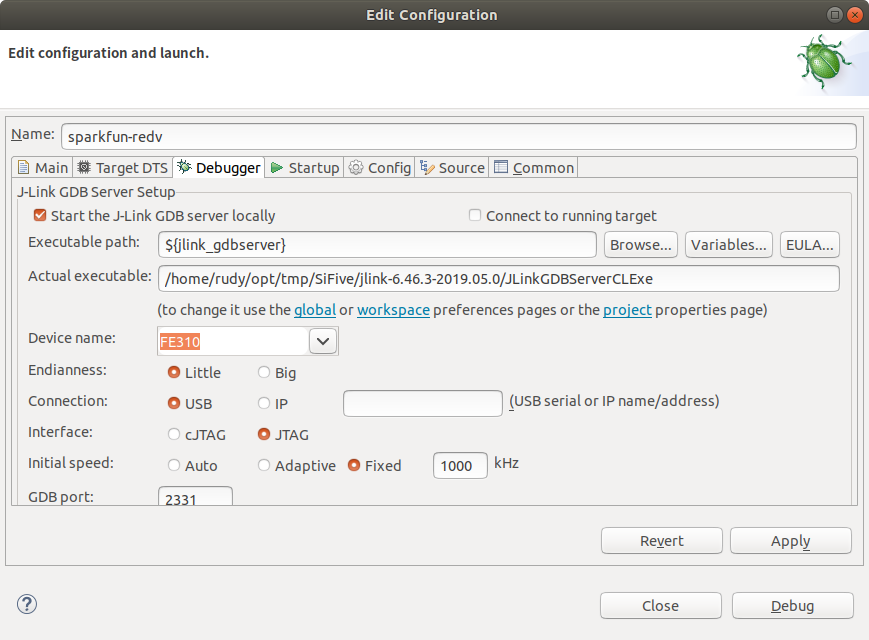This screenshot has width=869, height=640.
Task: Select cJTAG interface option
Action: pos(174,435)
